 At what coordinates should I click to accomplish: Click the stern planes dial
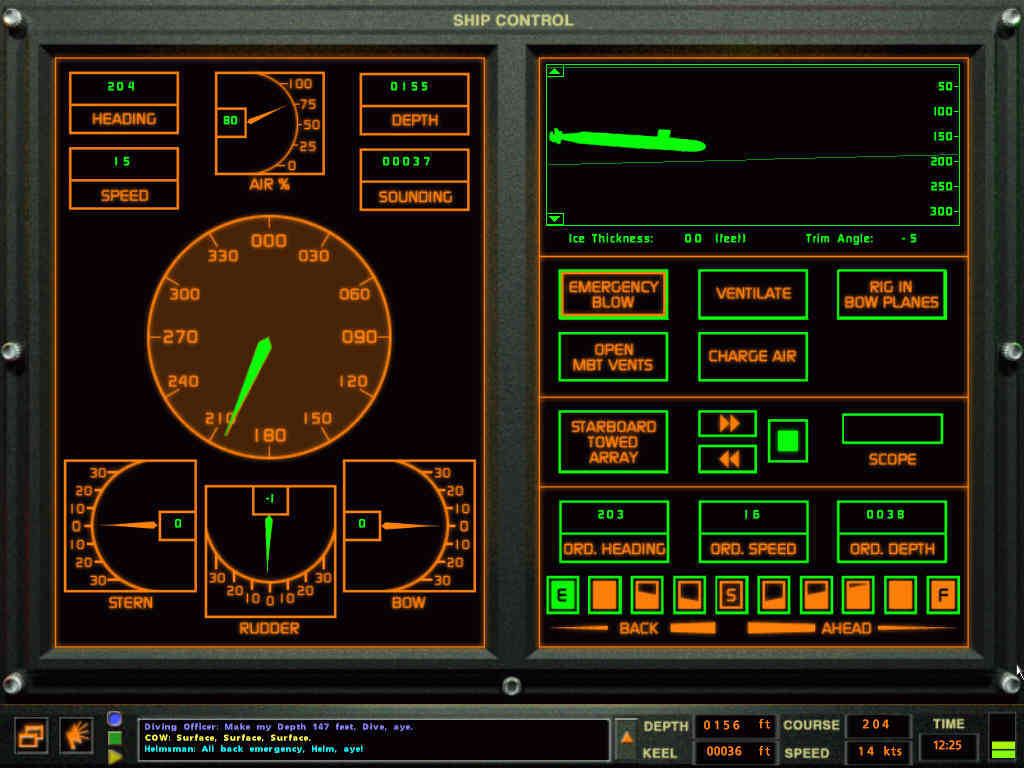pyautogui.click(x=130, y=526)
